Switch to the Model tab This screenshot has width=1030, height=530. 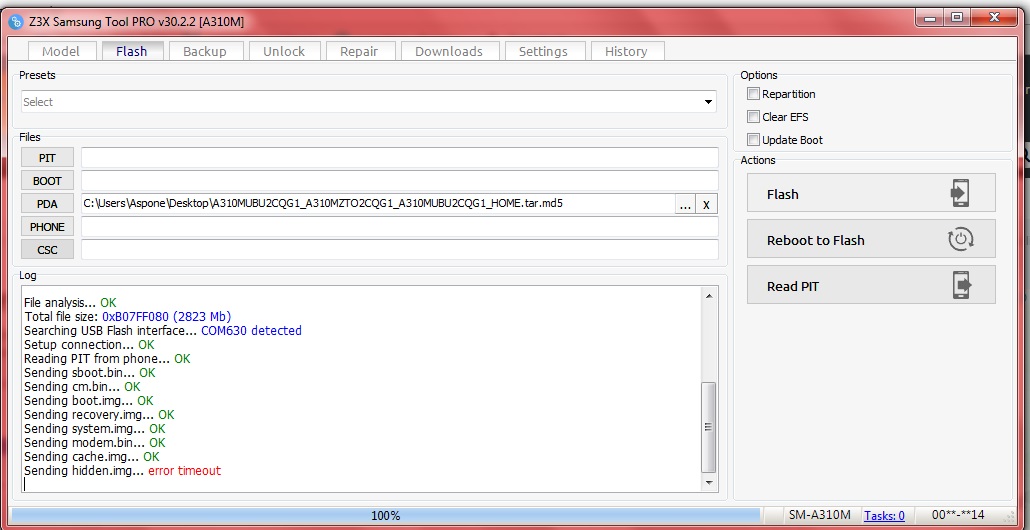pos(61,51)
